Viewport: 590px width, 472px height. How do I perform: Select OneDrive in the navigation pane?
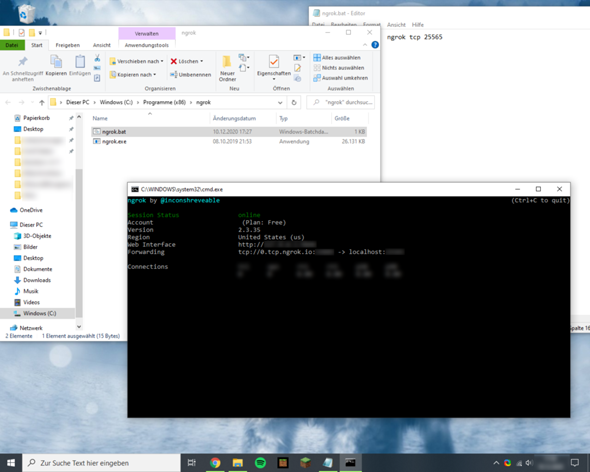point(27,210)
